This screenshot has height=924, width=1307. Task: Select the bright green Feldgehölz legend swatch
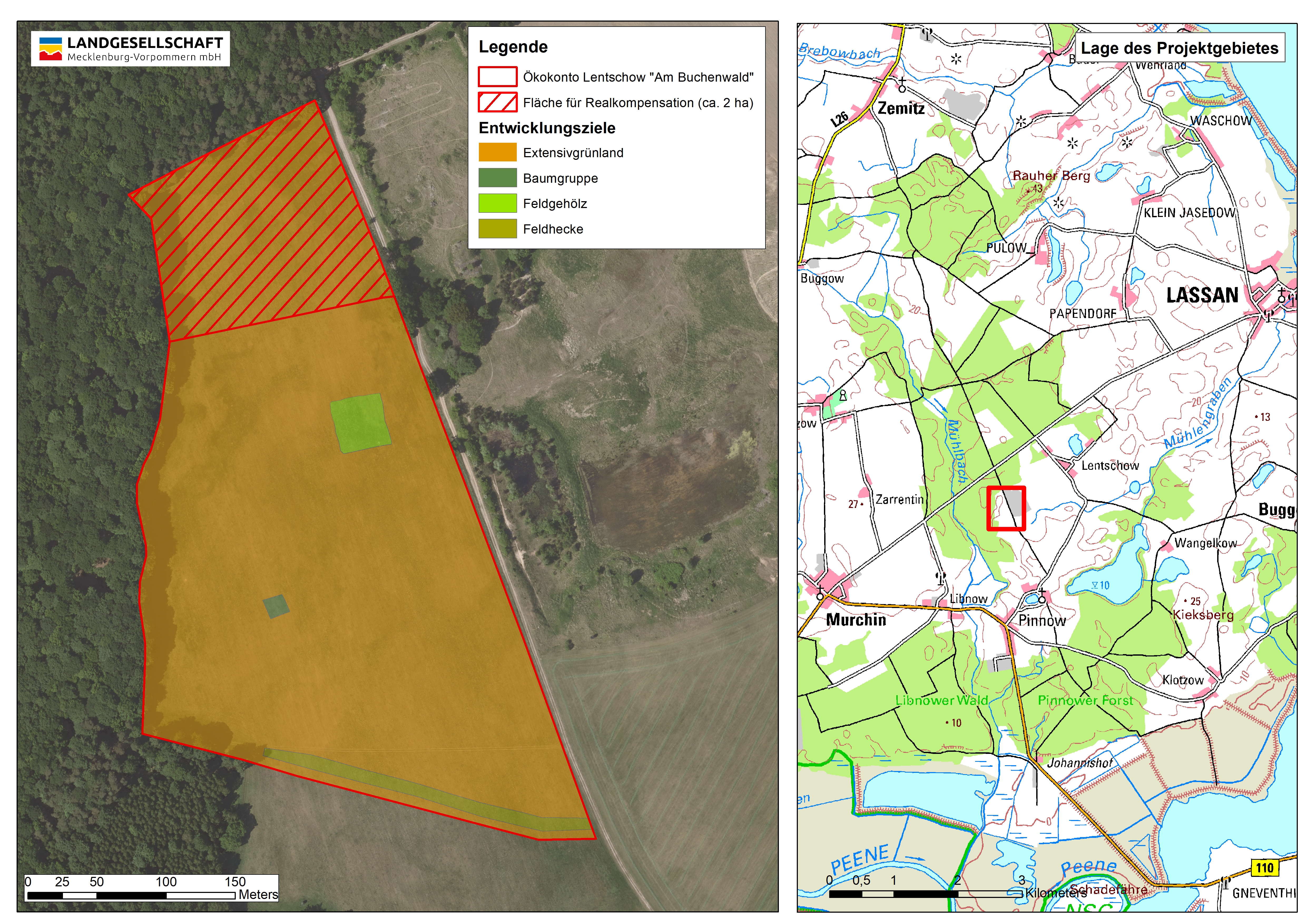coord(498,203)
